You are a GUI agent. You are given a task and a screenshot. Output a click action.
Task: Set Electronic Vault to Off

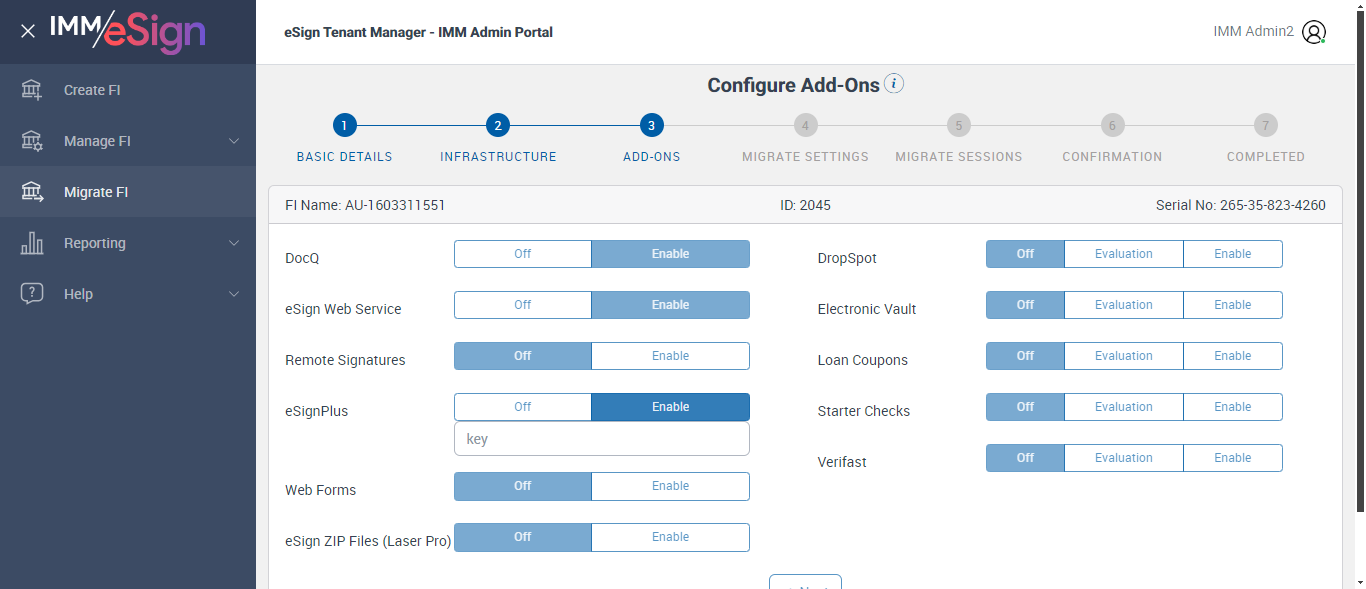point(1025,305)
